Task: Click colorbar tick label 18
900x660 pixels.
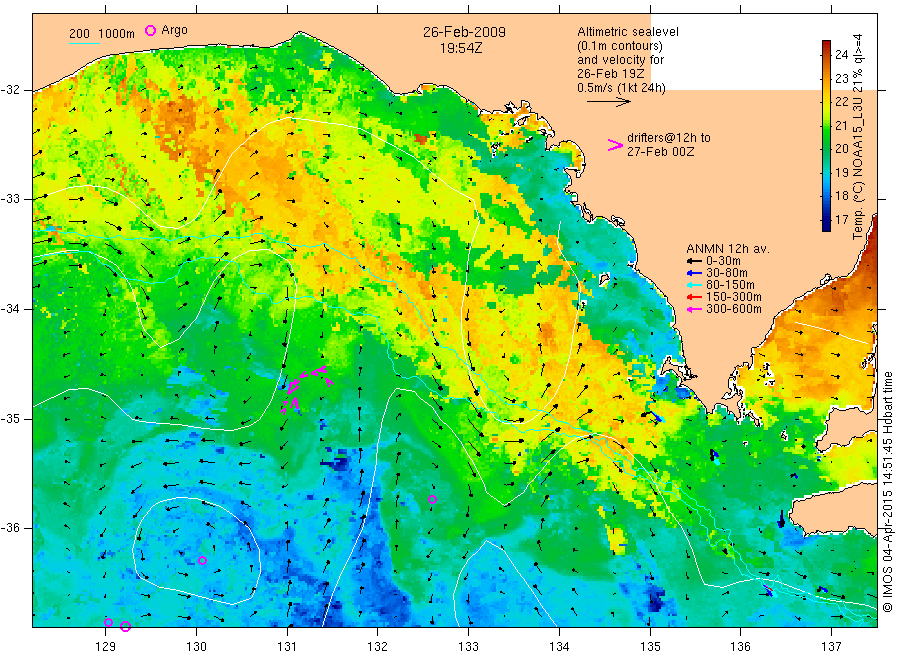Action: click(x=841, y=196)
